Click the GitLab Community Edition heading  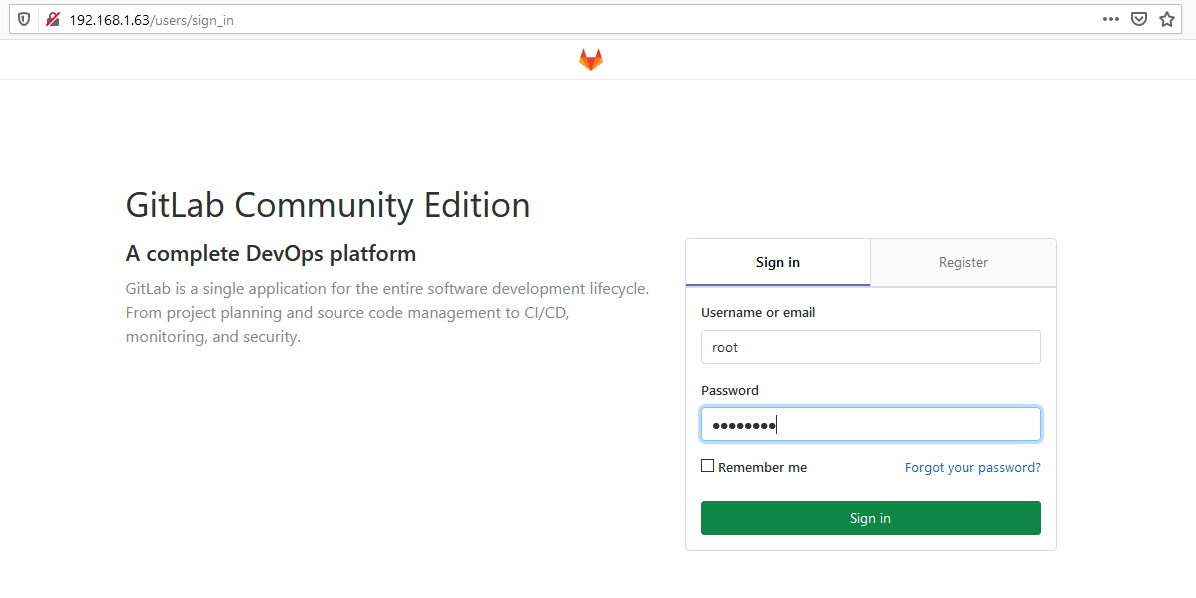click(x=328, y=204)
